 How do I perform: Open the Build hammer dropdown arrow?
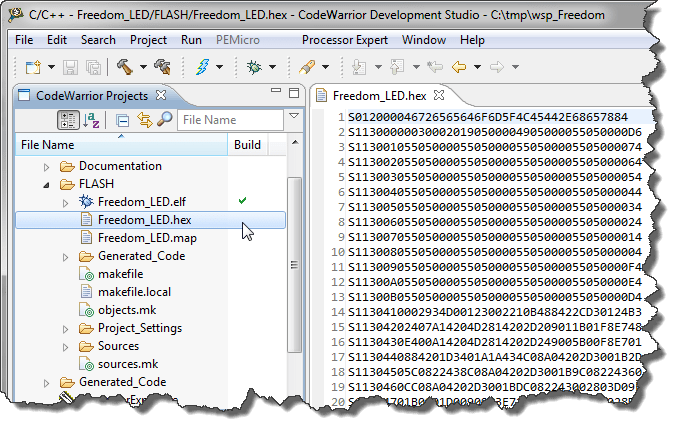click(x=143, y=67)
